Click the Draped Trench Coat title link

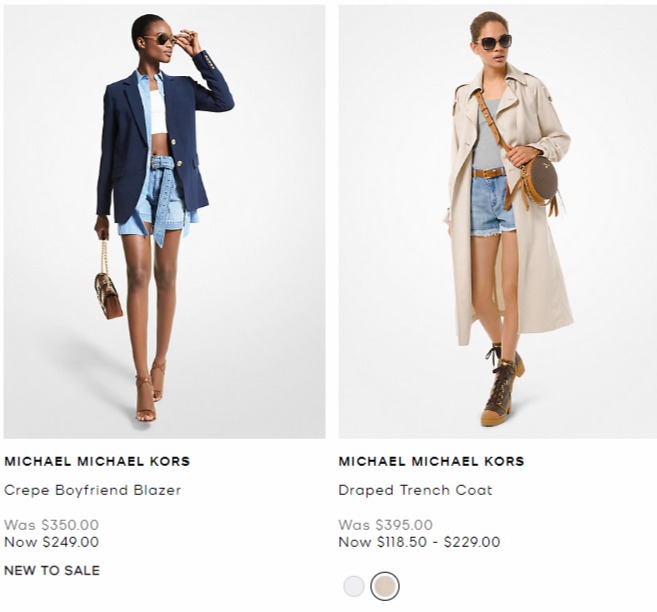click(x=415, y=490)
